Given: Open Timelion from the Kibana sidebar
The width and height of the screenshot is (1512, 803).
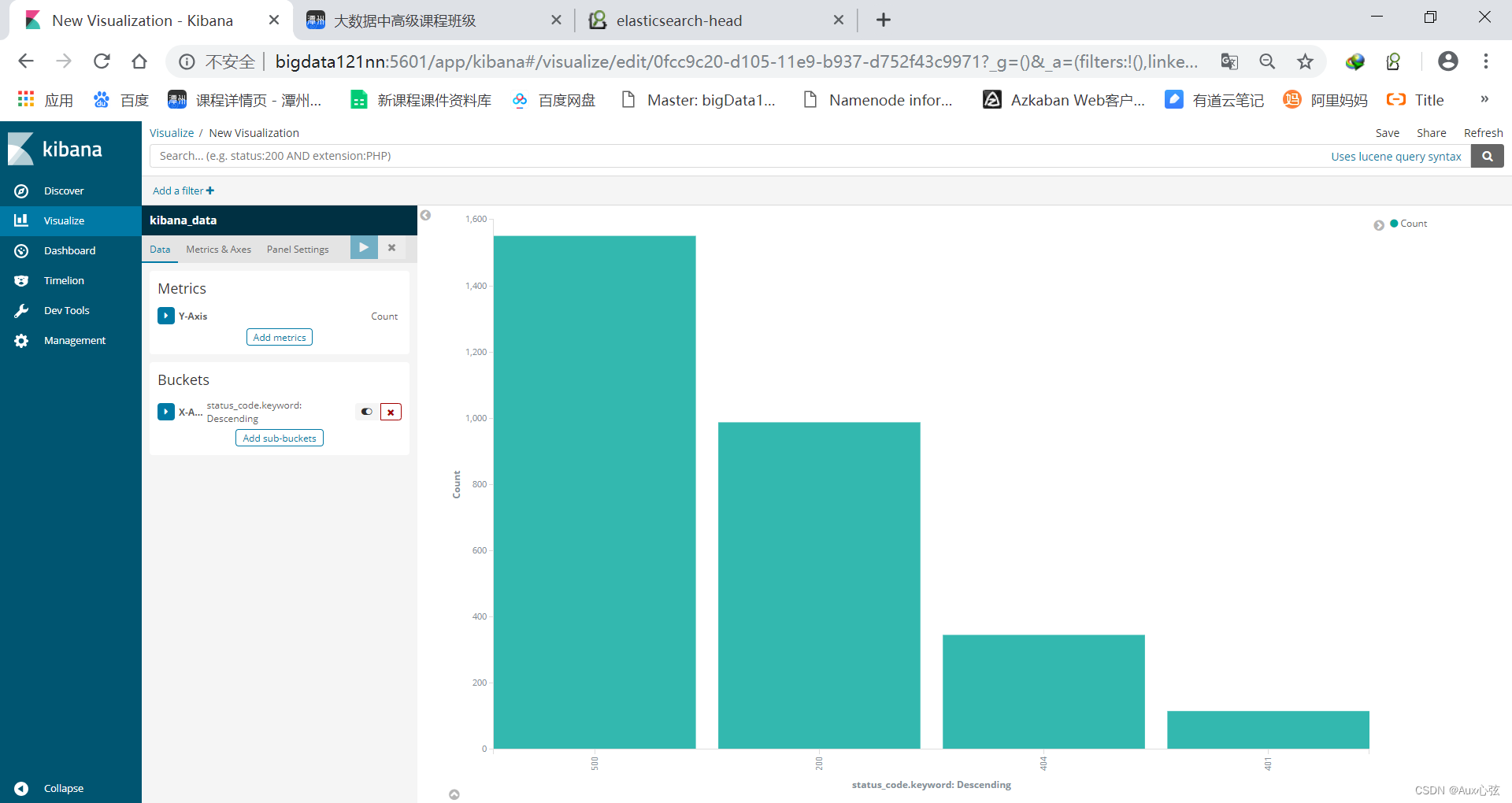Looking at the screenshot, I should [64, 280].
